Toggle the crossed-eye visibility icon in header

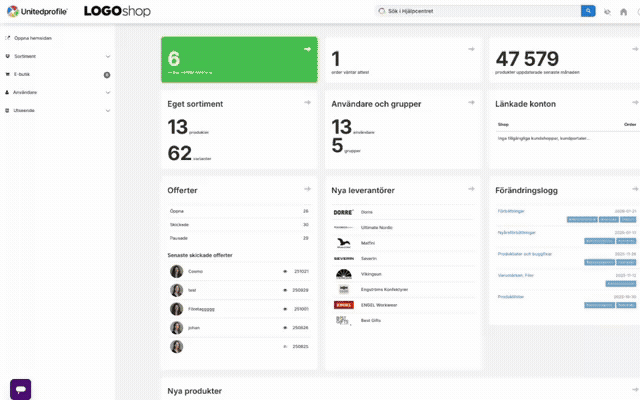(x=607, y=12)
